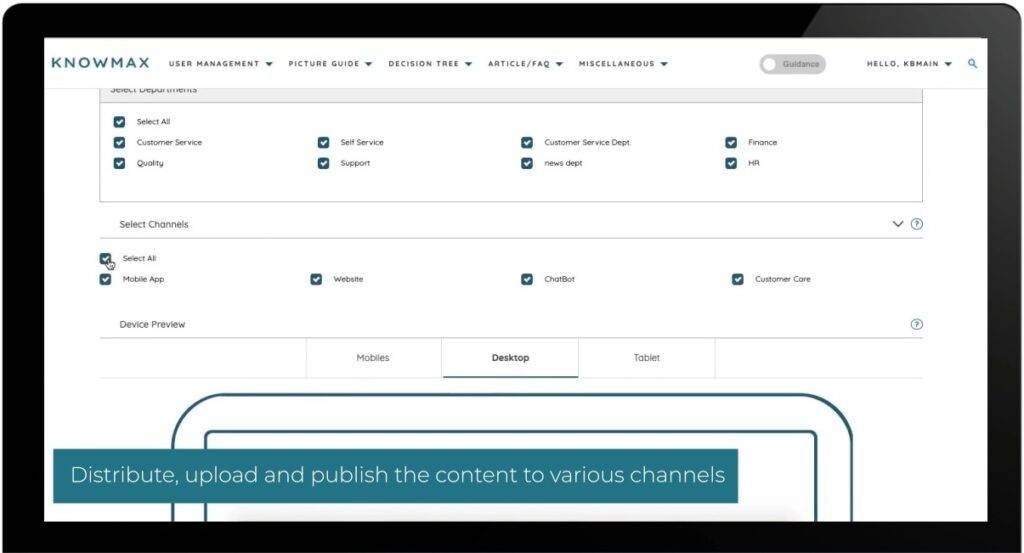1024x553 pixels.
Task: Uncheck news dept checkbox
Action: 527,163
